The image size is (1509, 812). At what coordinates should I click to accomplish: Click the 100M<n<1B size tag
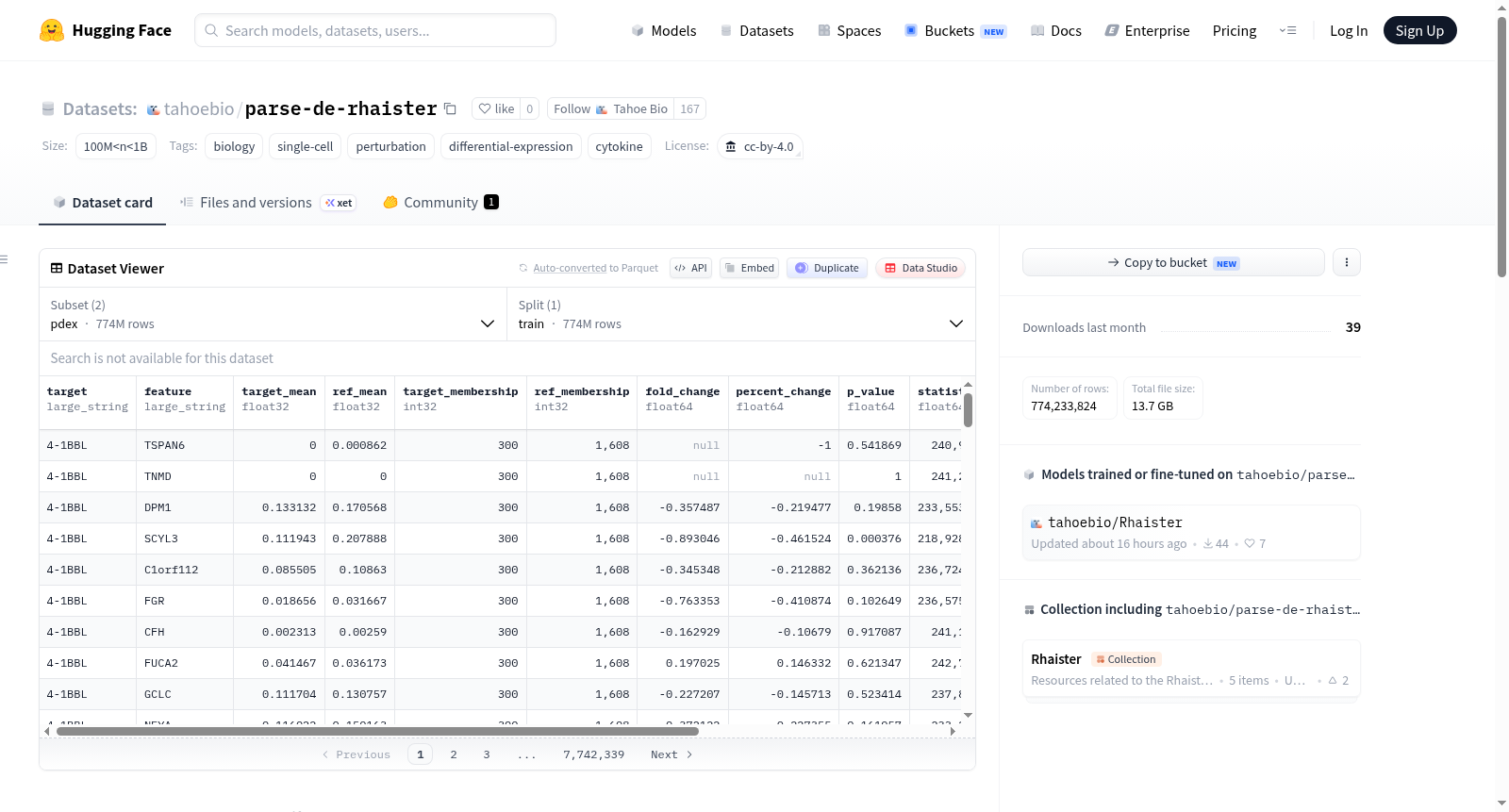coord(116,147)
